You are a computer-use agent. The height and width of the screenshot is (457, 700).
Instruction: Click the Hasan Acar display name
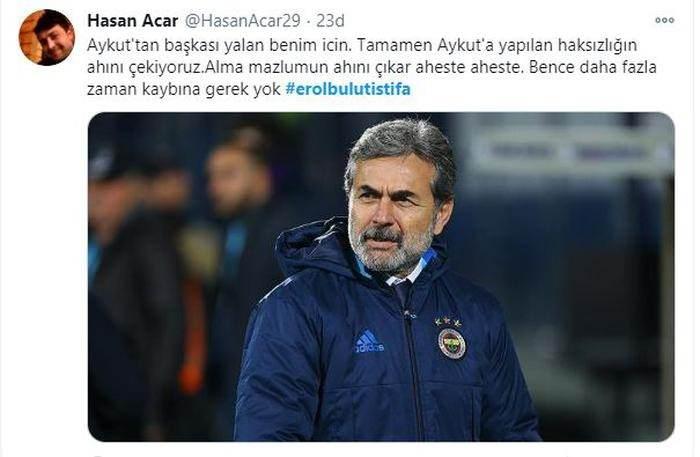[133, 21]
